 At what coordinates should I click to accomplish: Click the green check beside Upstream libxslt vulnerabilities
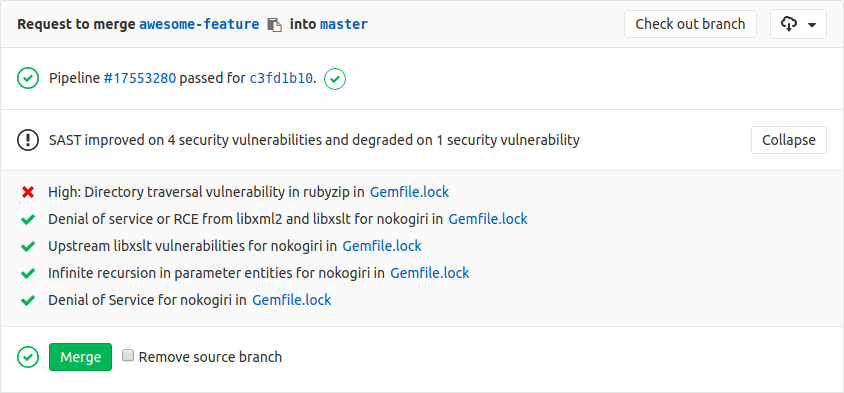[x=28, y=247]
